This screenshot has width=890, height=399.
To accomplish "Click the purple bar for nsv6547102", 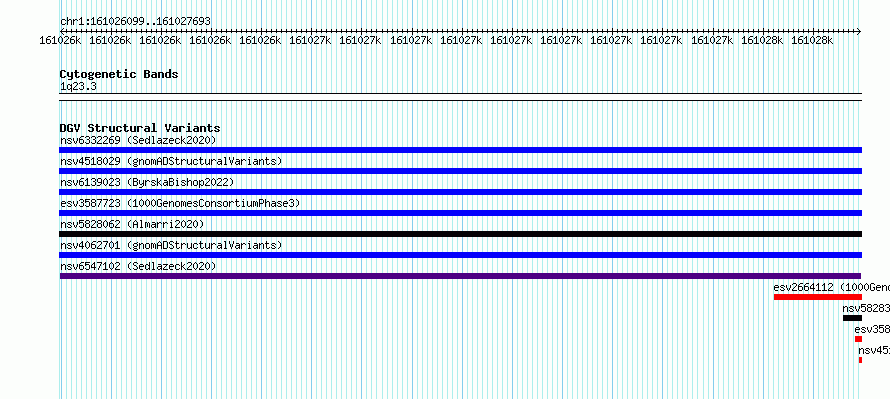I will (460, 276).
